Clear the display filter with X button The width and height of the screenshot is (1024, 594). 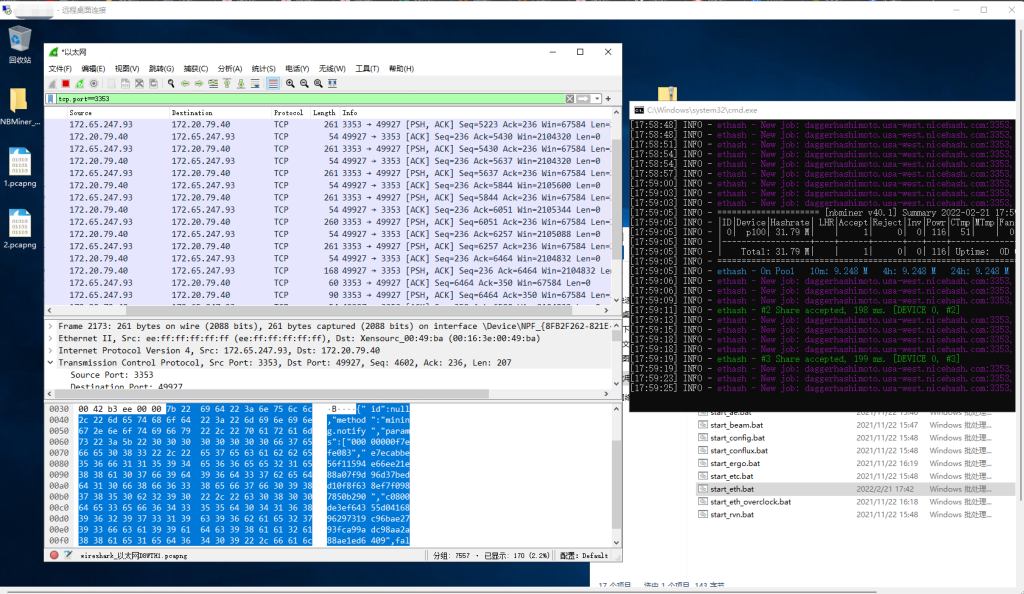click(570, 99)
